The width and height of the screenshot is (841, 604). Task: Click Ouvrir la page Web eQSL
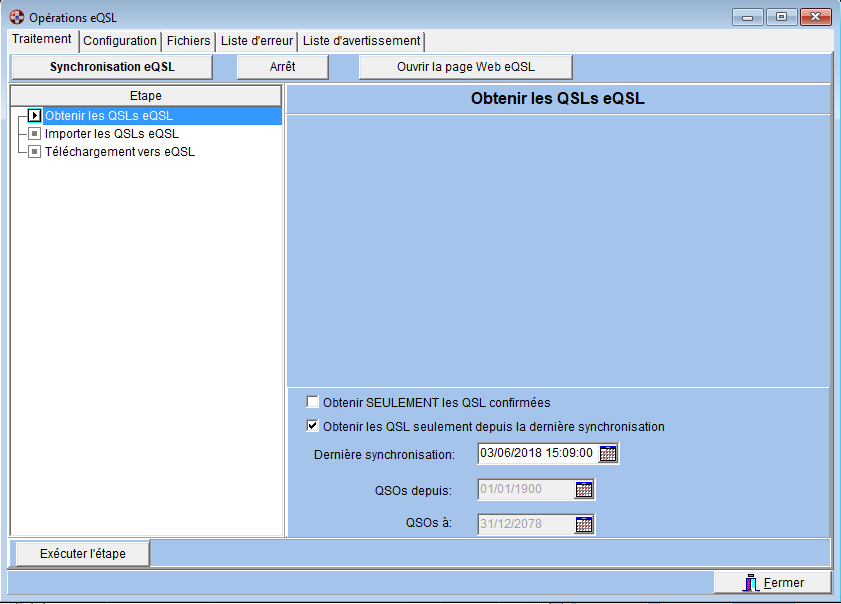[465, 67]
